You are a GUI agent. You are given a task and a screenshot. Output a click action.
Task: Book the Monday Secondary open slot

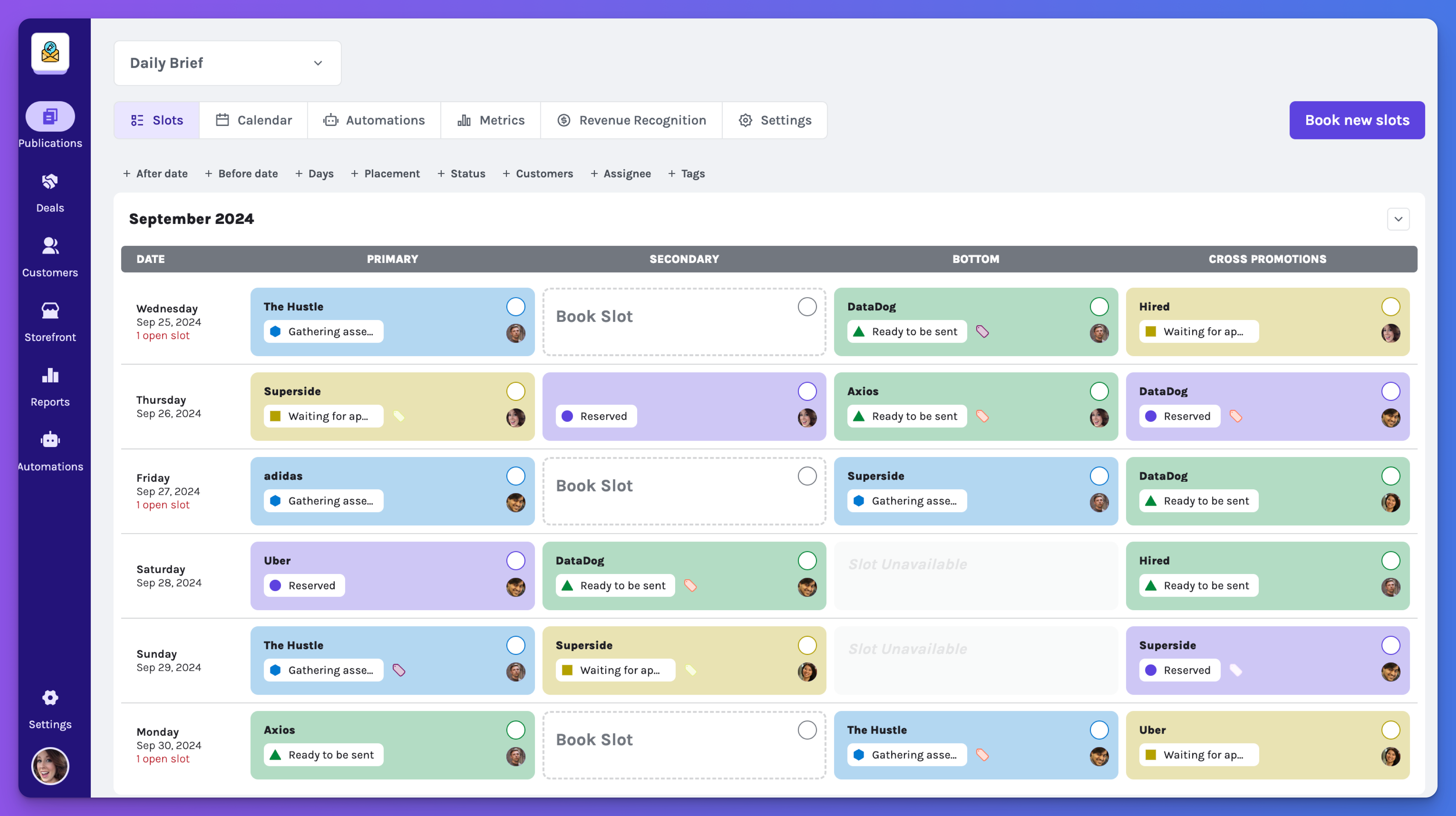(684, 745)
